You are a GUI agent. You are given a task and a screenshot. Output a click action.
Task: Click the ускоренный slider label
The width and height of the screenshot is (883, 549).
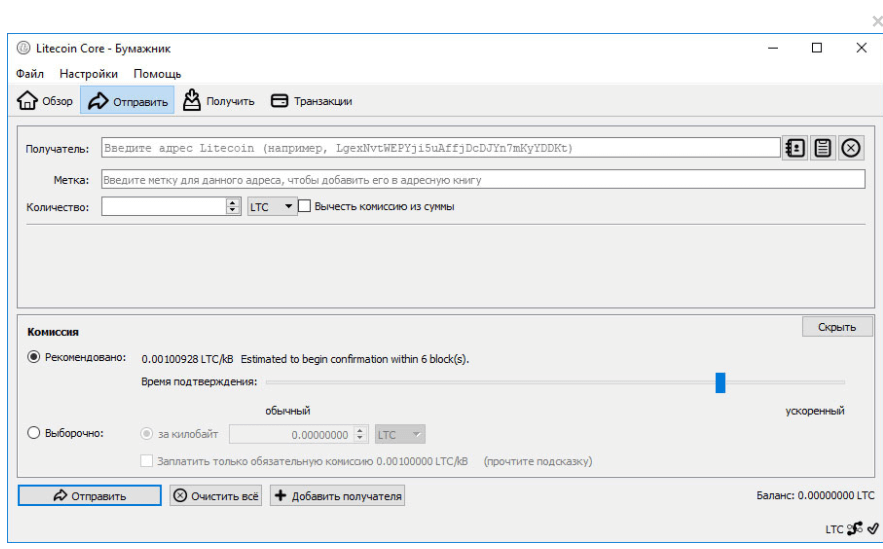[815, 411]
